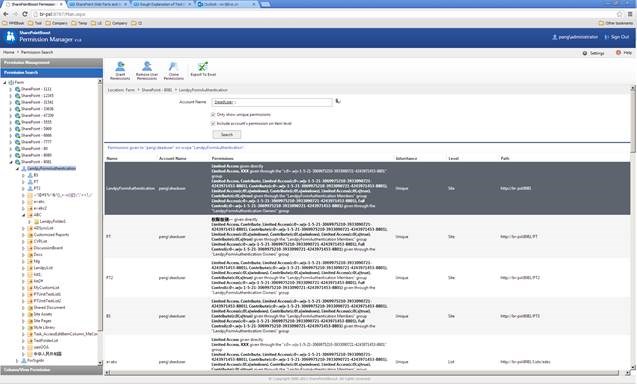Collapse the ABC list node
Viewport: 637px width, 384px height.
pyautogui.click(x=24, y=215)
